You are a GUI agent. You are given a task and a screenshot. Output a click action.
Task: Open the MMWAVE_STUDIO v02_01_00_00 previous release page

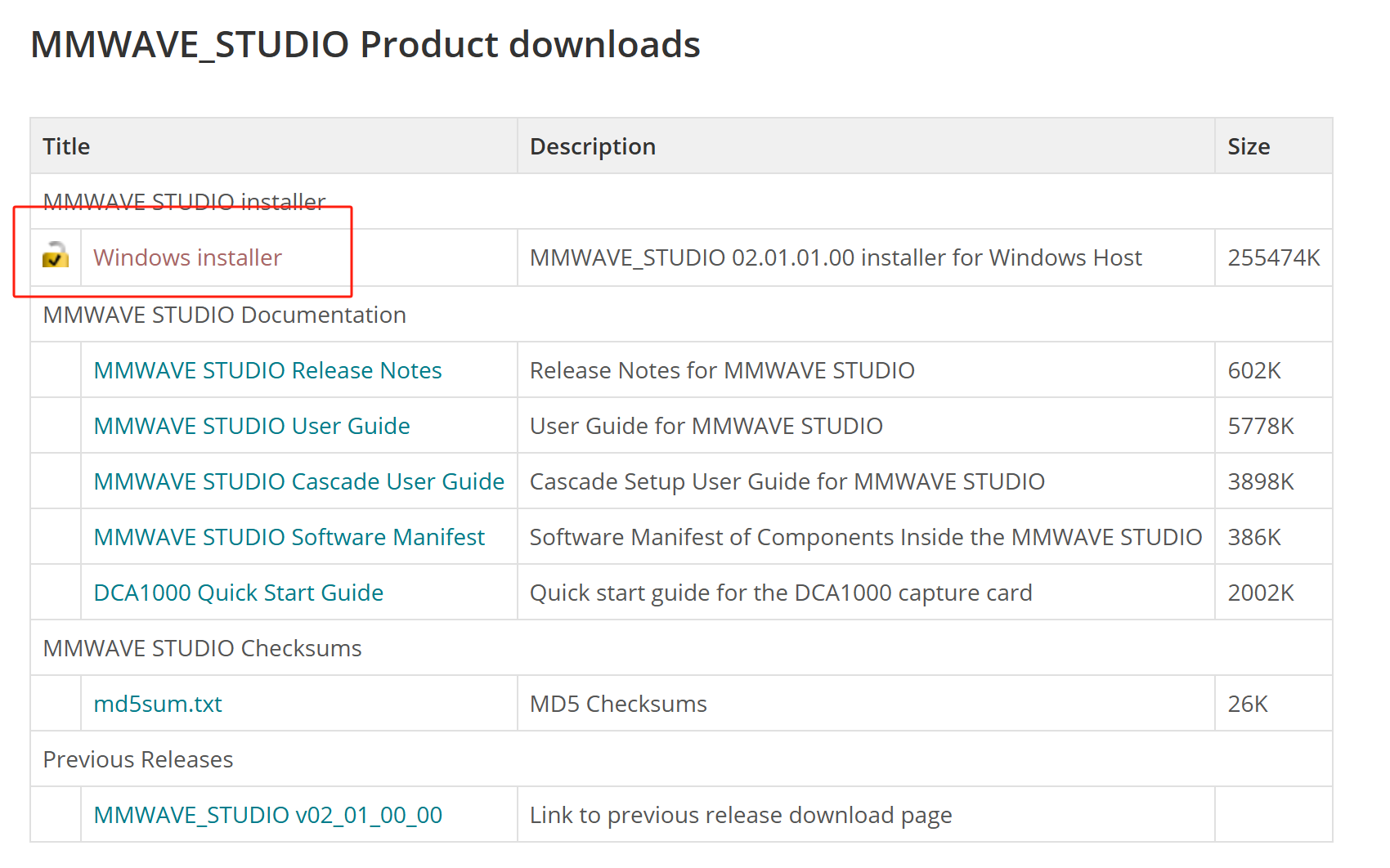click(268, 815)
